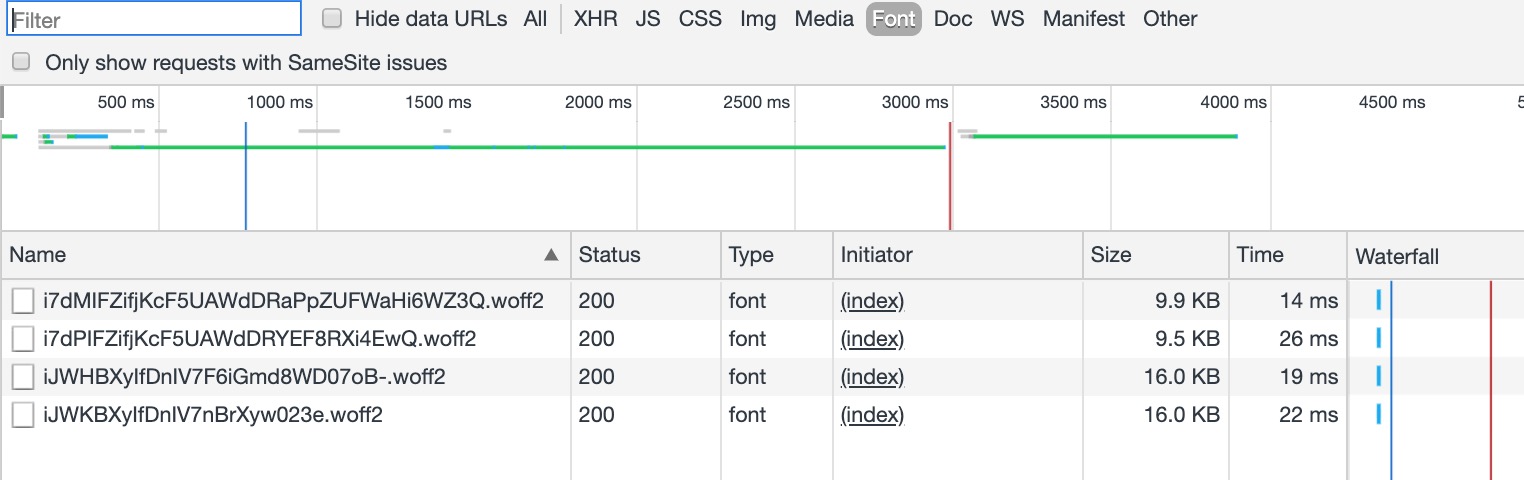Click the file icon beside i7dMIFZifjKcF5UAWdDRaPpZUFWaHi6WZ3Q.woff2
1524x480 pixels.
coord(22,301)
